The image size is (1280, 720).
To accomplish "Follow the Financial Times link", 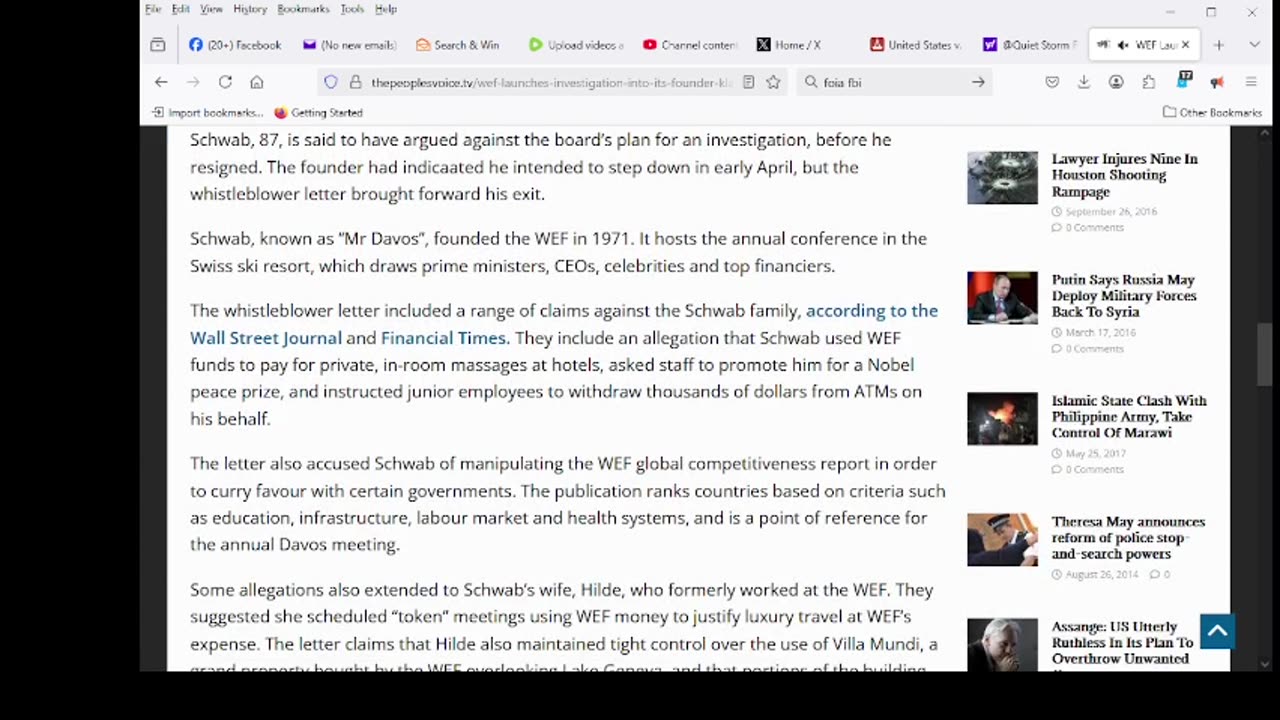I will (443, 338).
